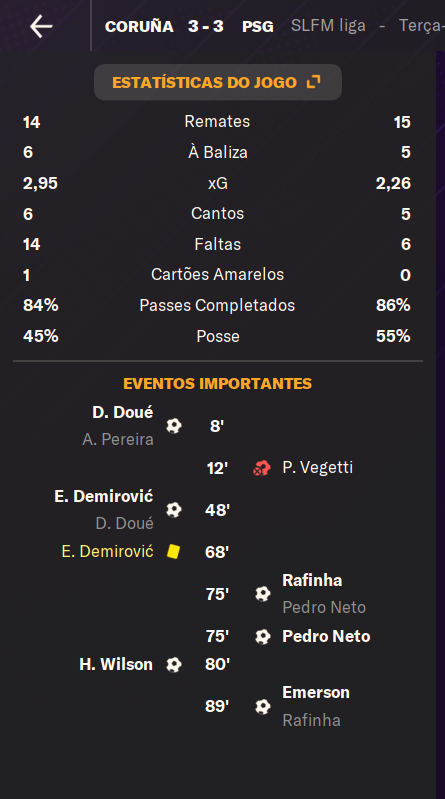
Task: Click the goal ball icon at 48'
Action: coord(174,510)
